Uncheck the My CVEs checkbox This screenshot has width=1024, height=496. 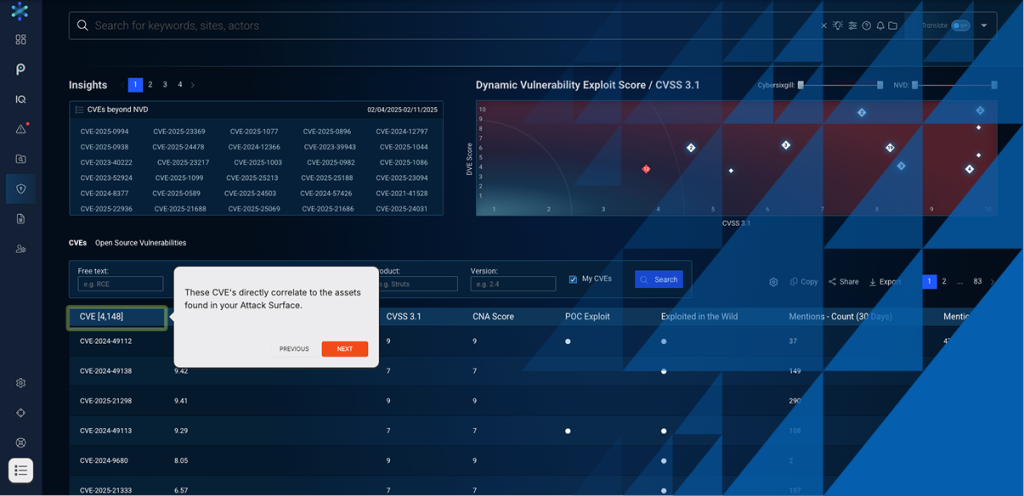click(x=573, y=279)
